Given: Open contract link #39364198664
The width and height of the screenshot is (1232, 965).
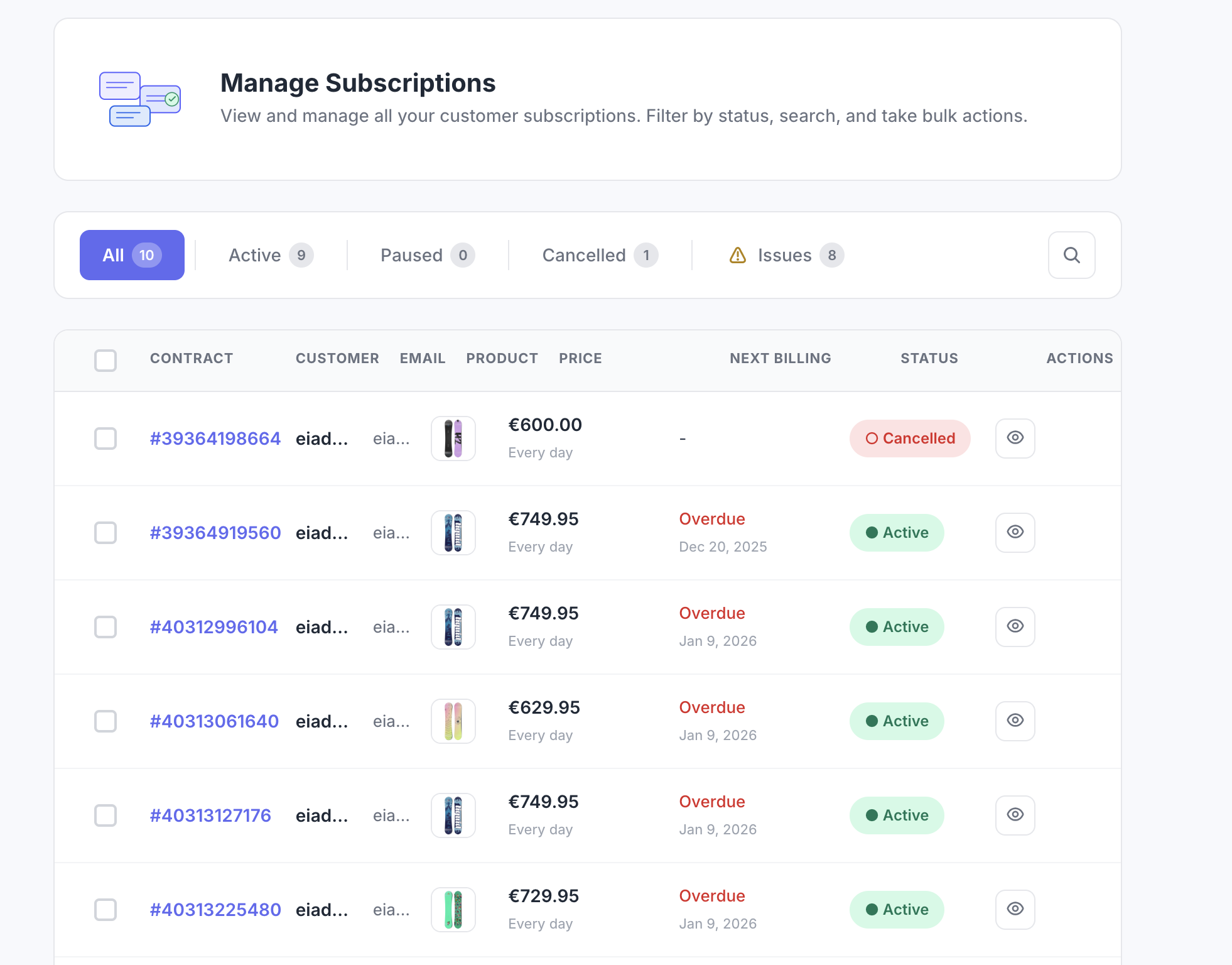Looking at the screenshot, I should click(215, 439).
